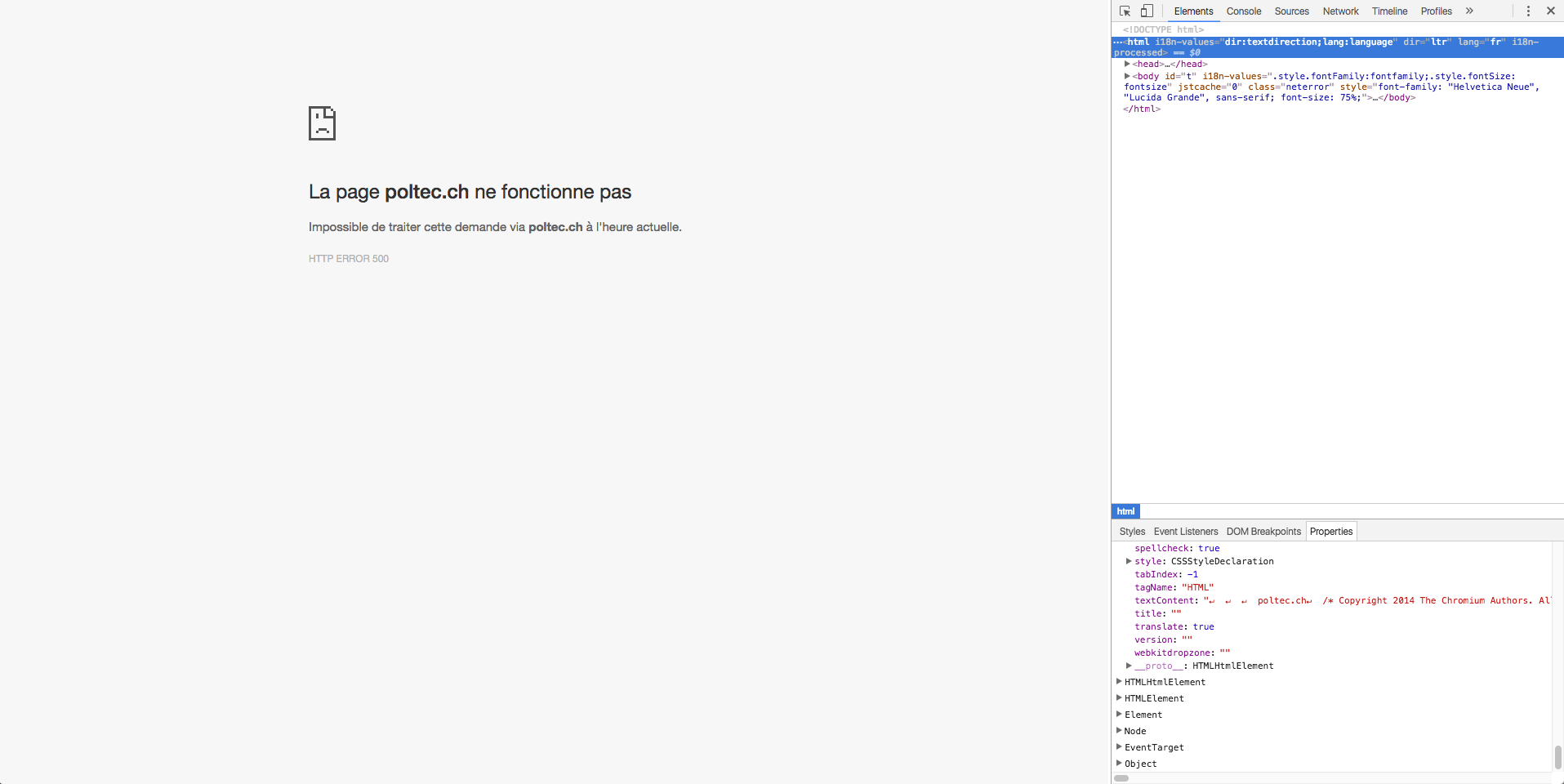Open the Network tab
The height and width of the screenshot is (784, 1564).
[1340, 11]
